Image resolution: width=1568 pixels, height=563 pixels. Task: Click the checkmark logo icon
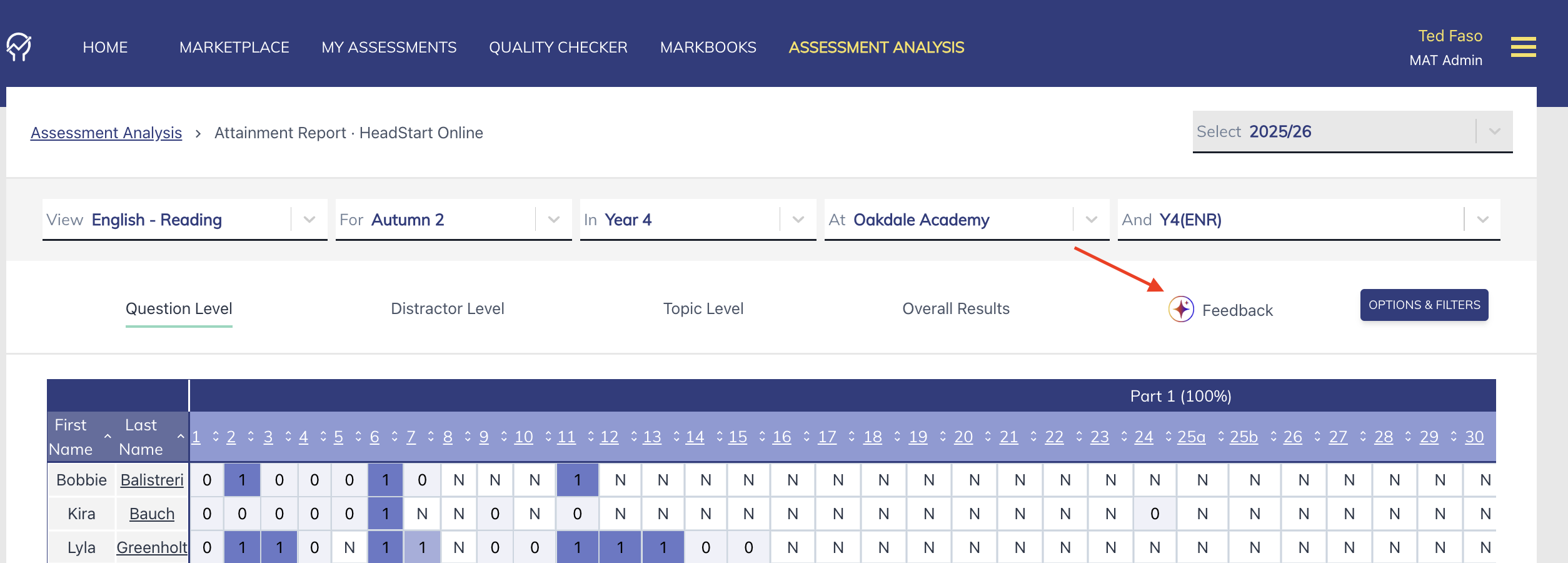[19, 47]
